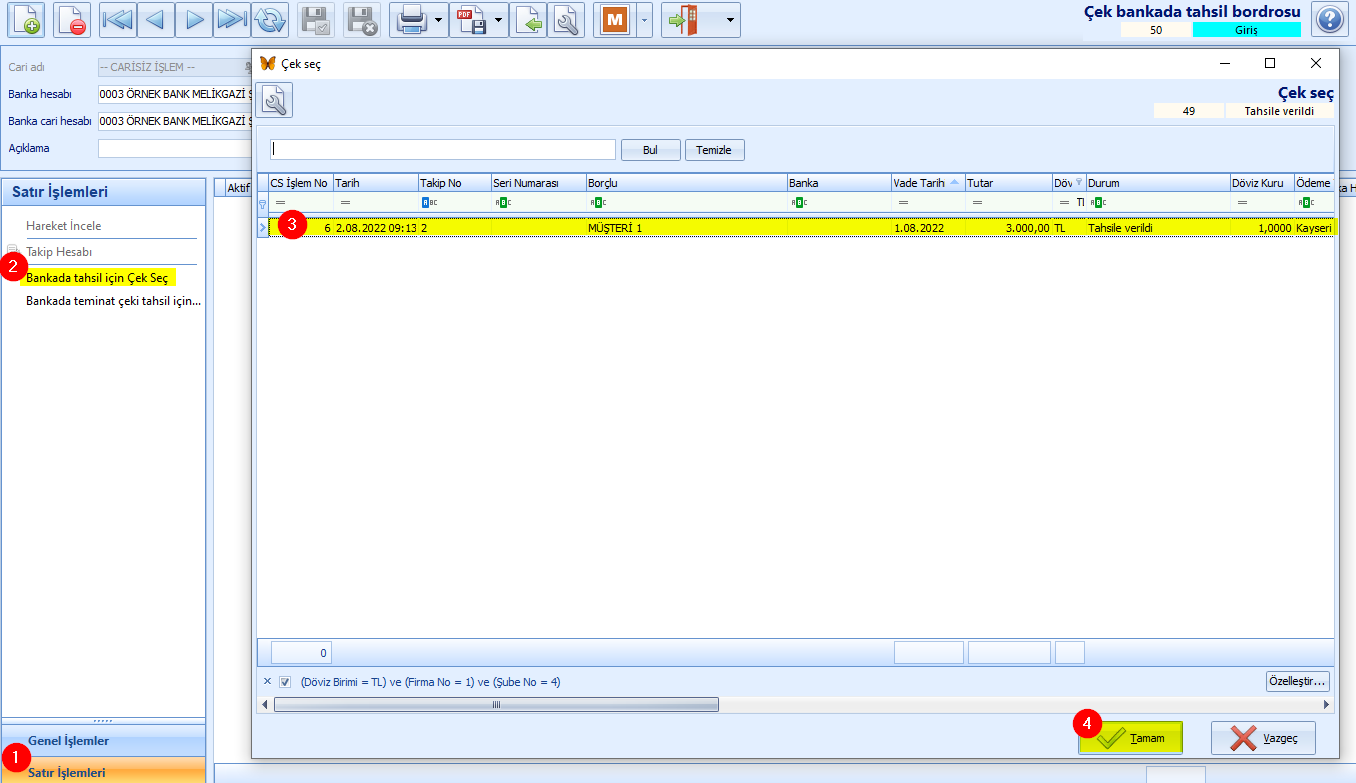Select Bankada tahsil için Çek Seç
1356x783 pixels.
97,277
